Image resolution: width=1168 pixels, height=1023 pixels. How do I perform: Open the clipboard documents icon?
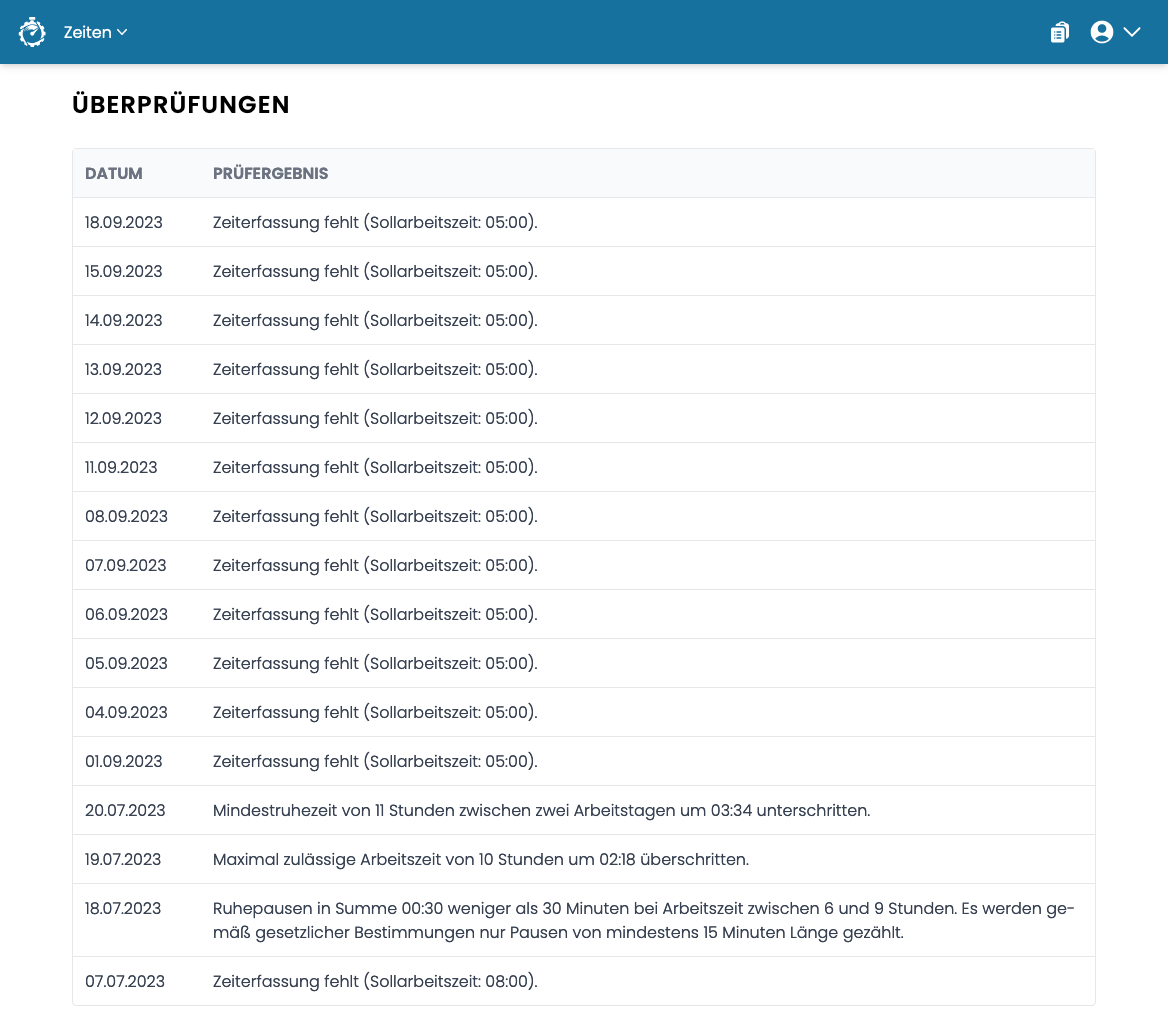tap(1059, 32)
